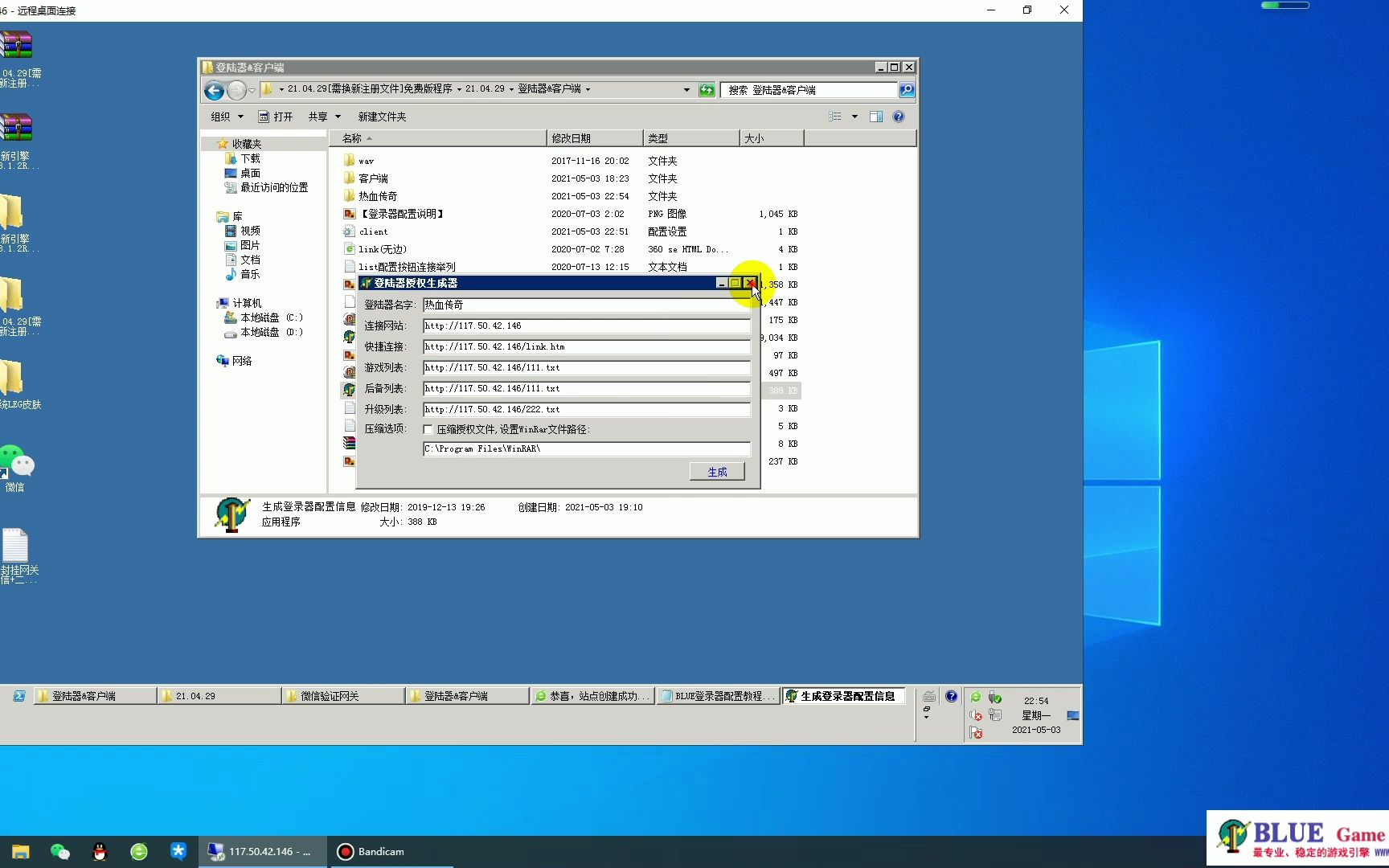
Task: Switch to 微信验证网关 taskbar window
Action: 343,696
